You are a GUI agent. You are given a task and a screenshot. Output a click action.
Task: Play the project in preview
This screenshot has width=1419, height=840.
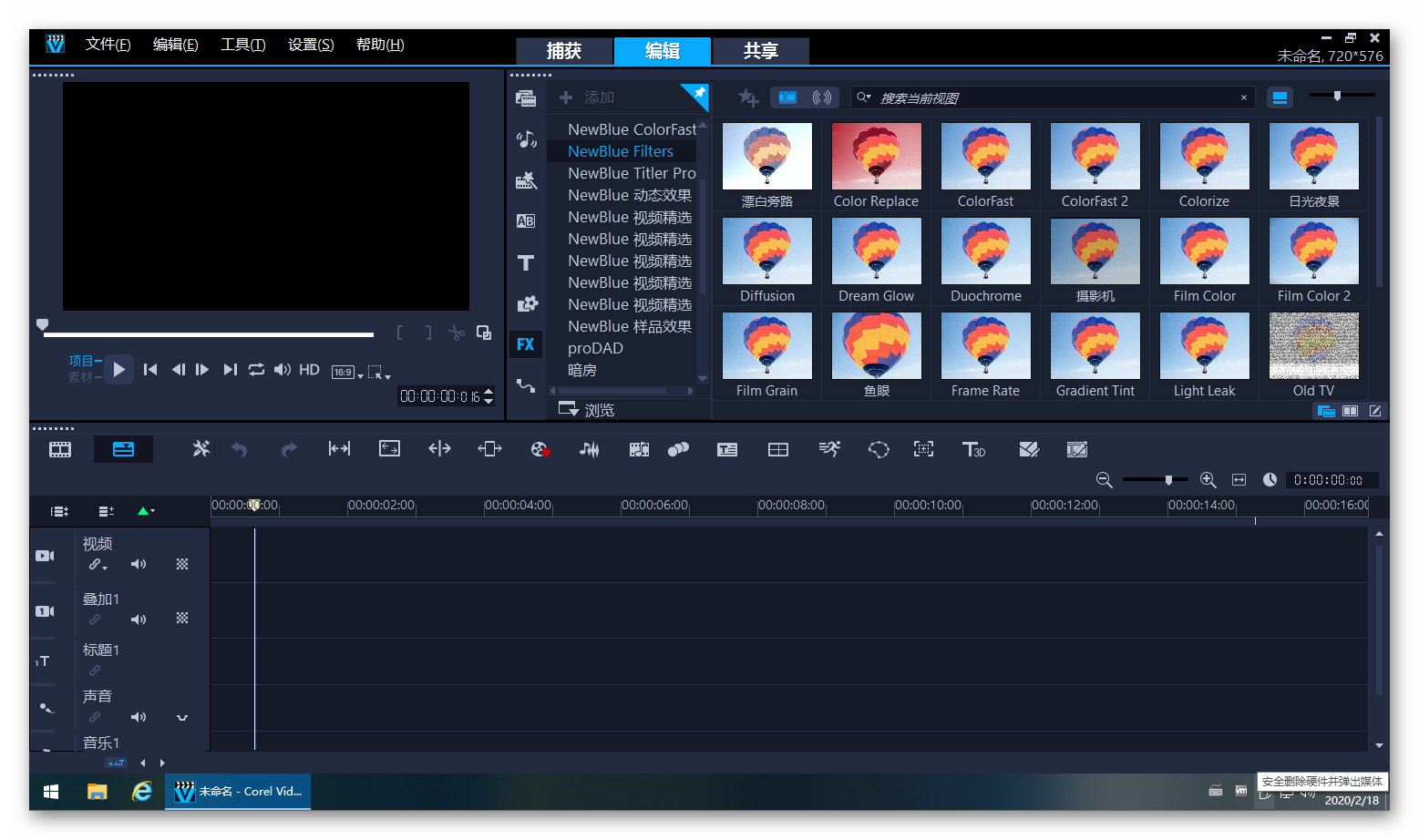tap(118, 369)
